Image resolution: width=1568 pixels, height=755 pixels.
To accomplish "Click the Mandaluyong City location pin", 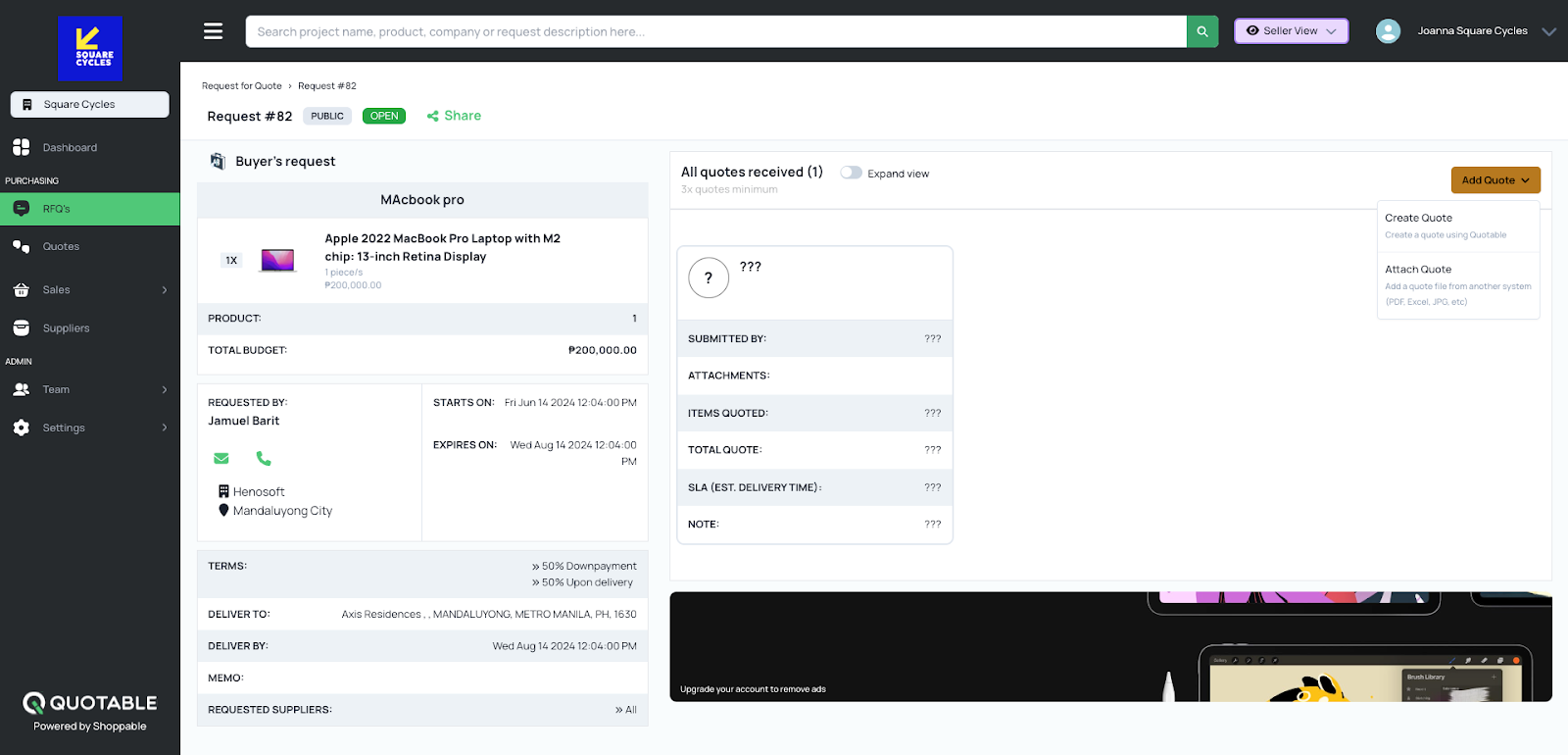I will point(223,510).
